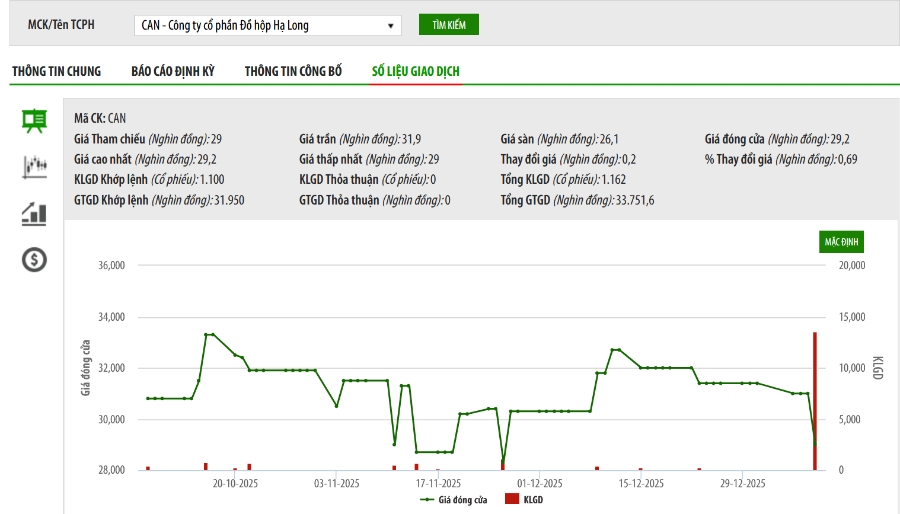This screenshot has width=900, height=514.
Task: Click the red KLGD legend color square
Action: point(511,498)
